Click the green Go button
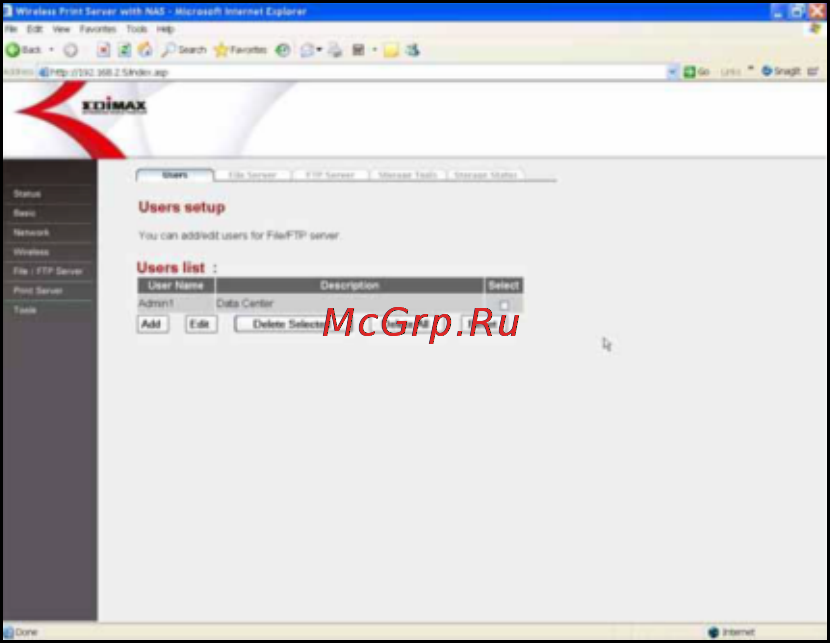The height and width of the screenshot is (643, 830). [x=696, y=71]
